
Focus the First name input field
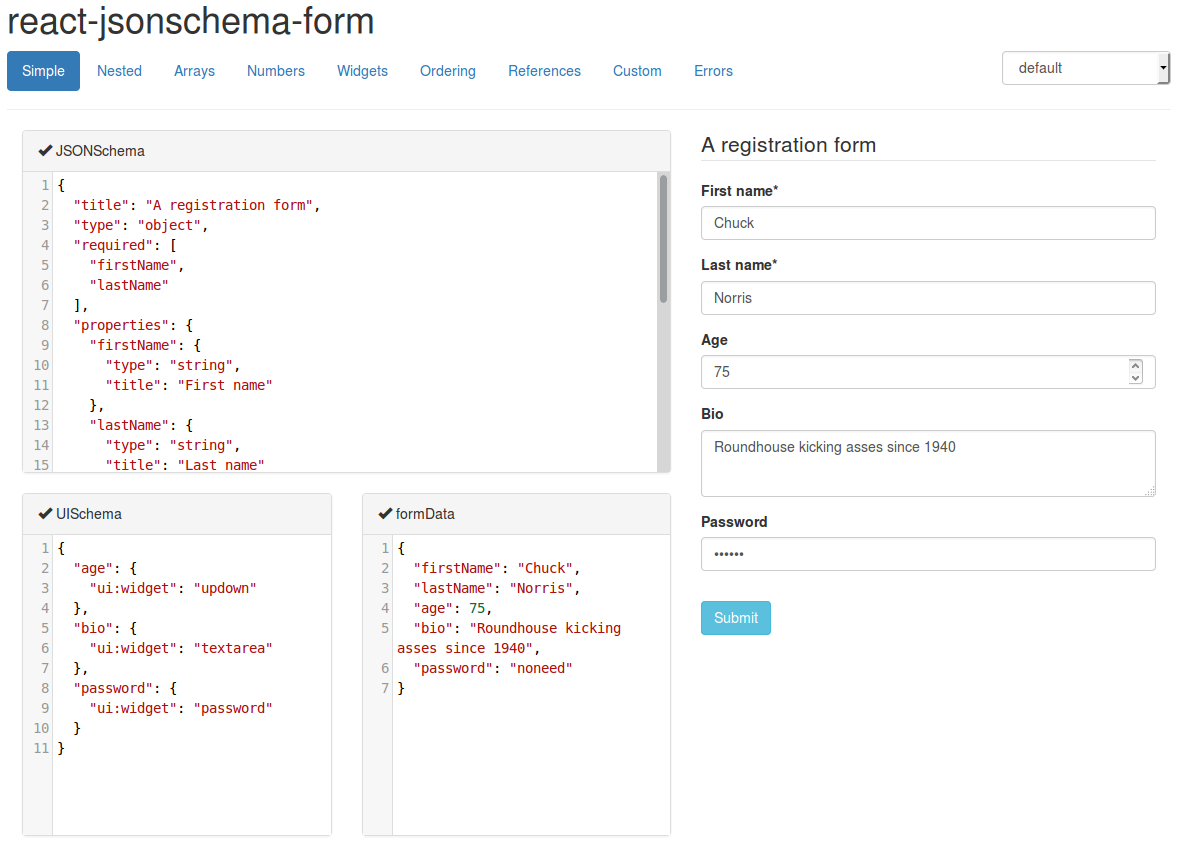pos(928,223)
